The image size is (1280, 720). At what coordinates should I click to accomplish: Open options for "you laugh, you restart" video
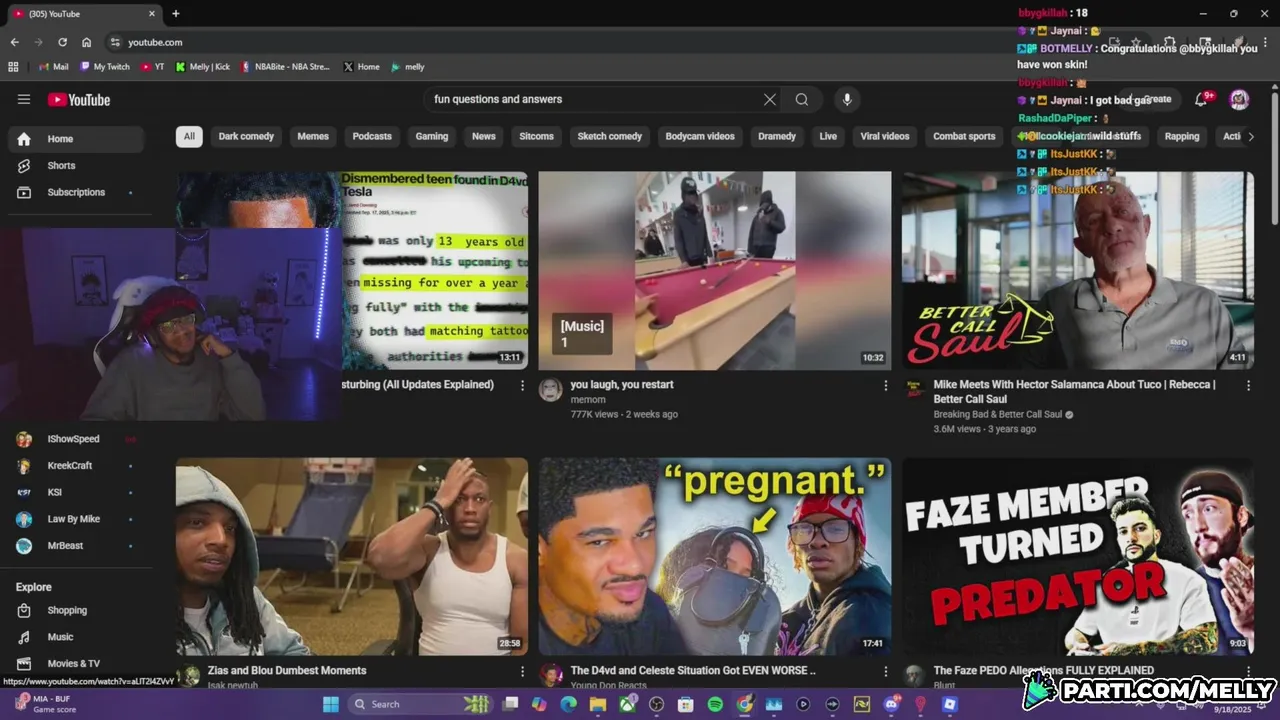pos(885,385)
